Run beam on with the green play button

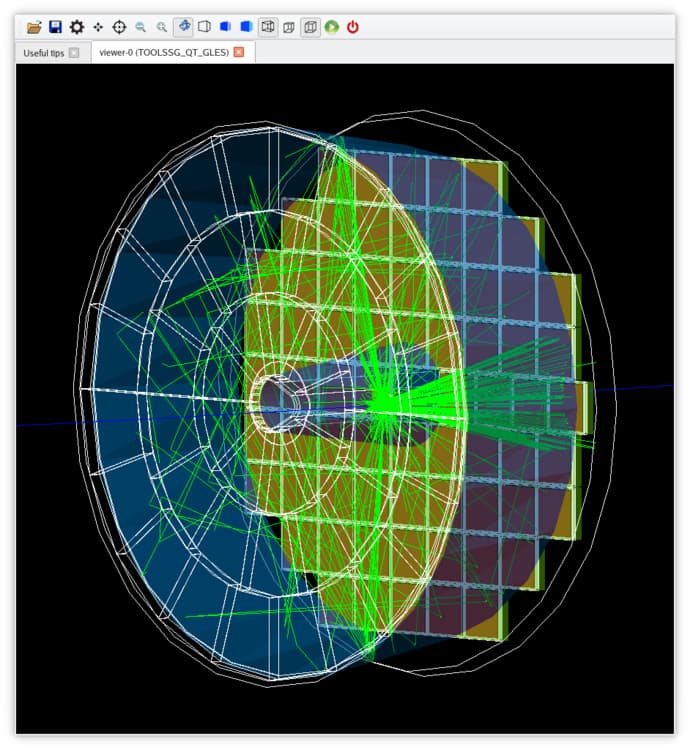pyautogui.click(x=331, y=27)
